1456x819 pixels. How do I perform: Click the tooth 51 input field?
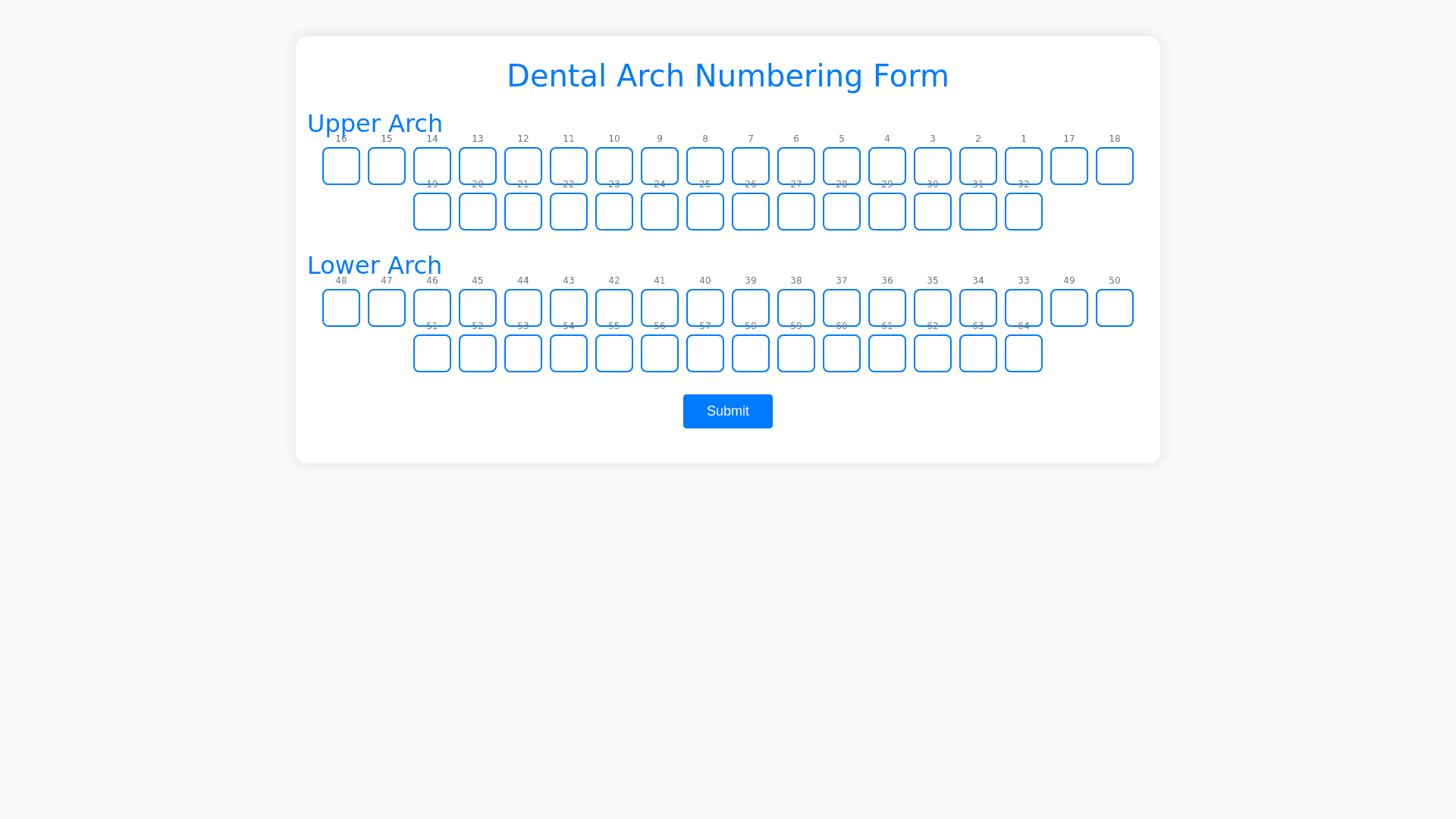(x=432, y=353)
